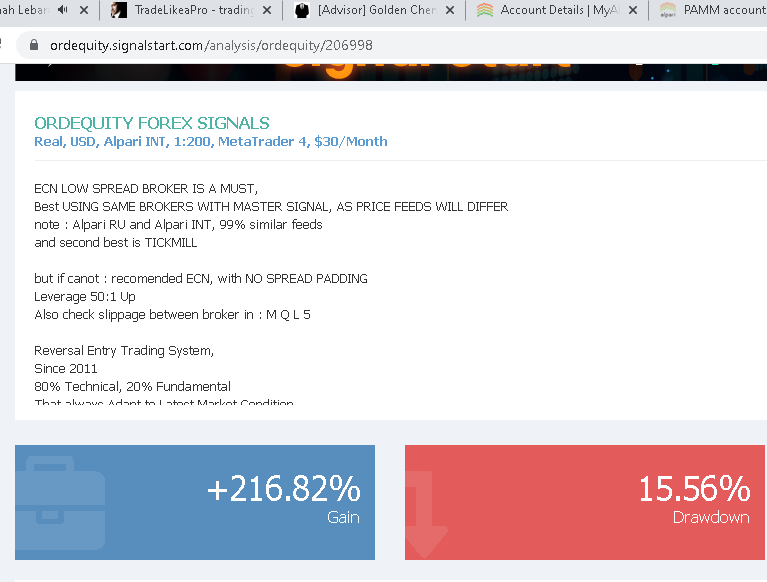This screenshot has width=767, height=582.
Task: Select the line mentioning NO SPREAD PADDING
Action: click(201, 279)
